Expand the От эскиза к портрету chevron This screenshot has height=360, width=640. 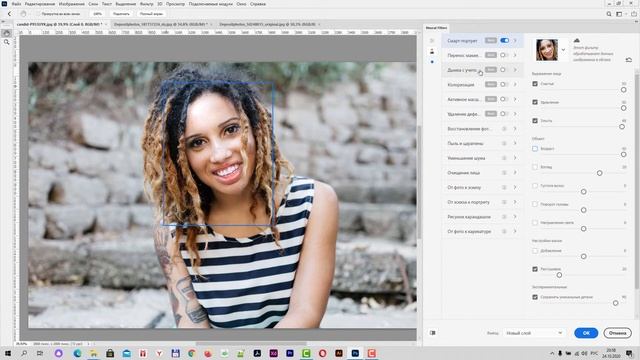click(x=515, y=202)
